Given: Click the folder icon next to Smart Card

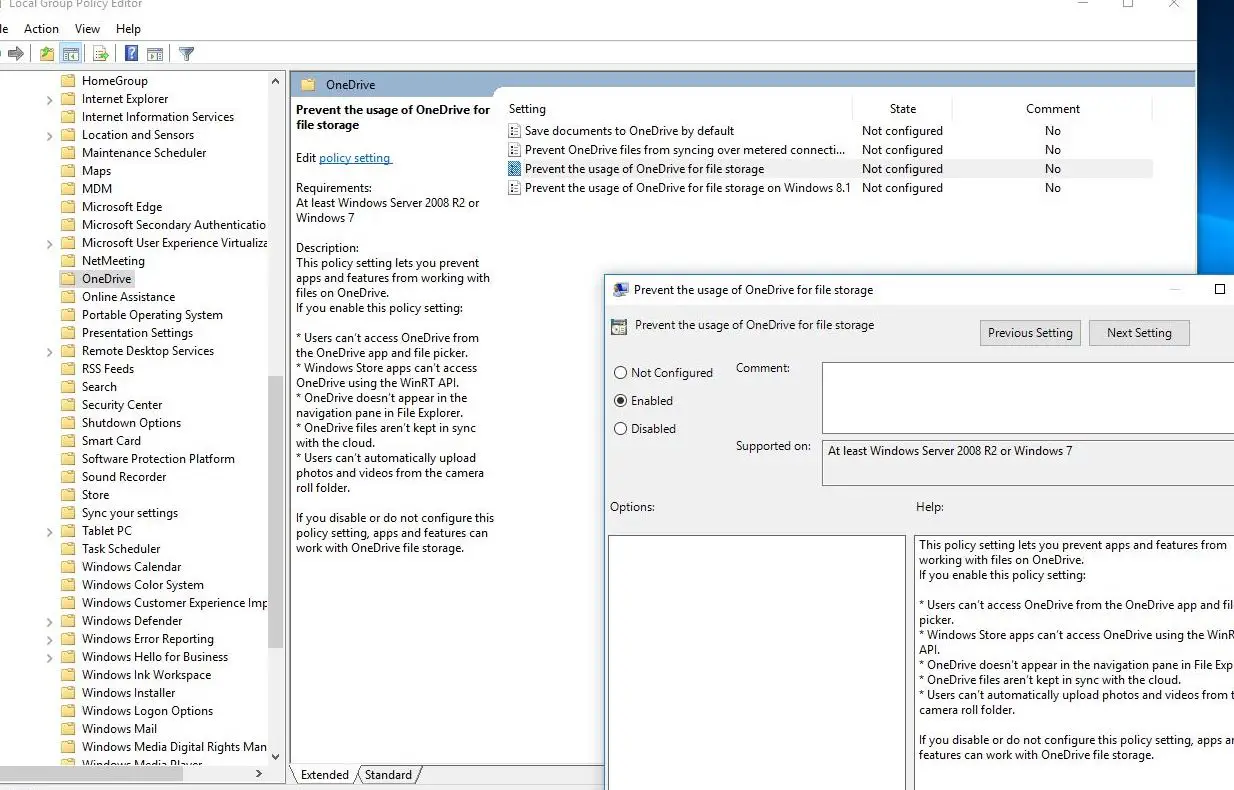Looking at the screenshot, I should pyautogui.click(x=68, y=441).
